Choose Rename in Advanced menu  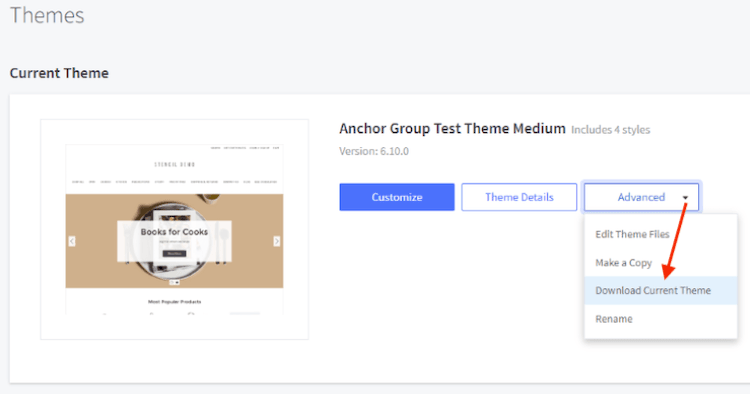661,319
